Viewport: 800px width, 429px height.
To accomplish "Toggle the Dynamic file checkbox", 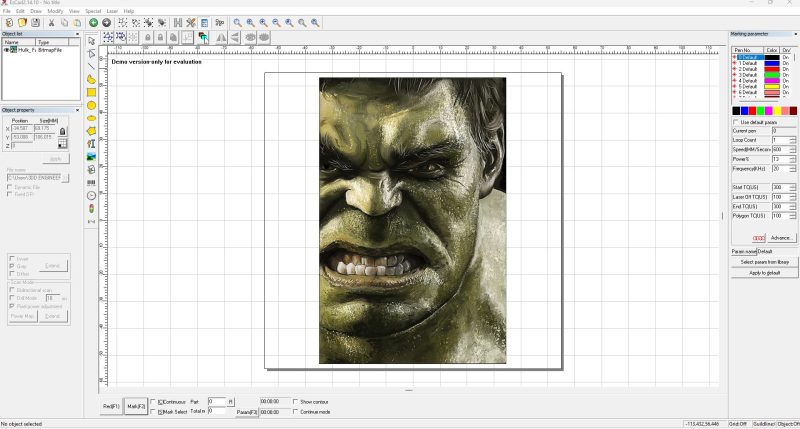I will [x=10, y=187].
